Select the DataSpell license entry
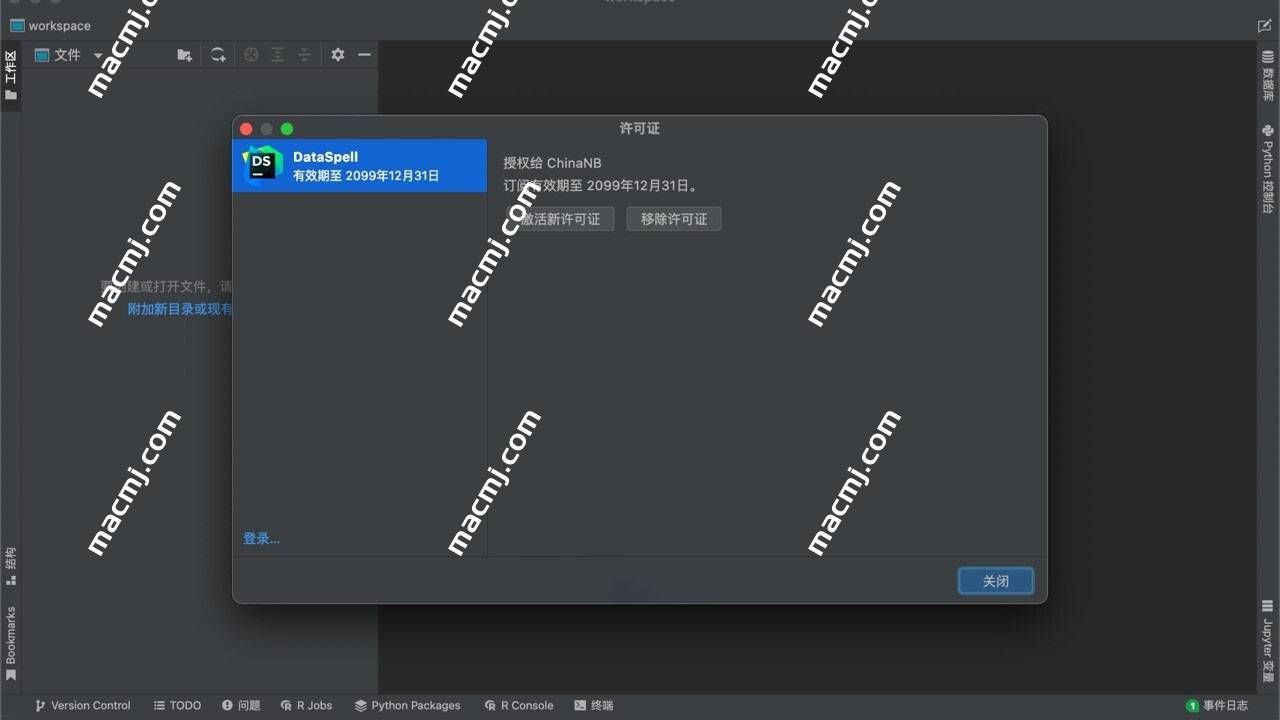 360,166
